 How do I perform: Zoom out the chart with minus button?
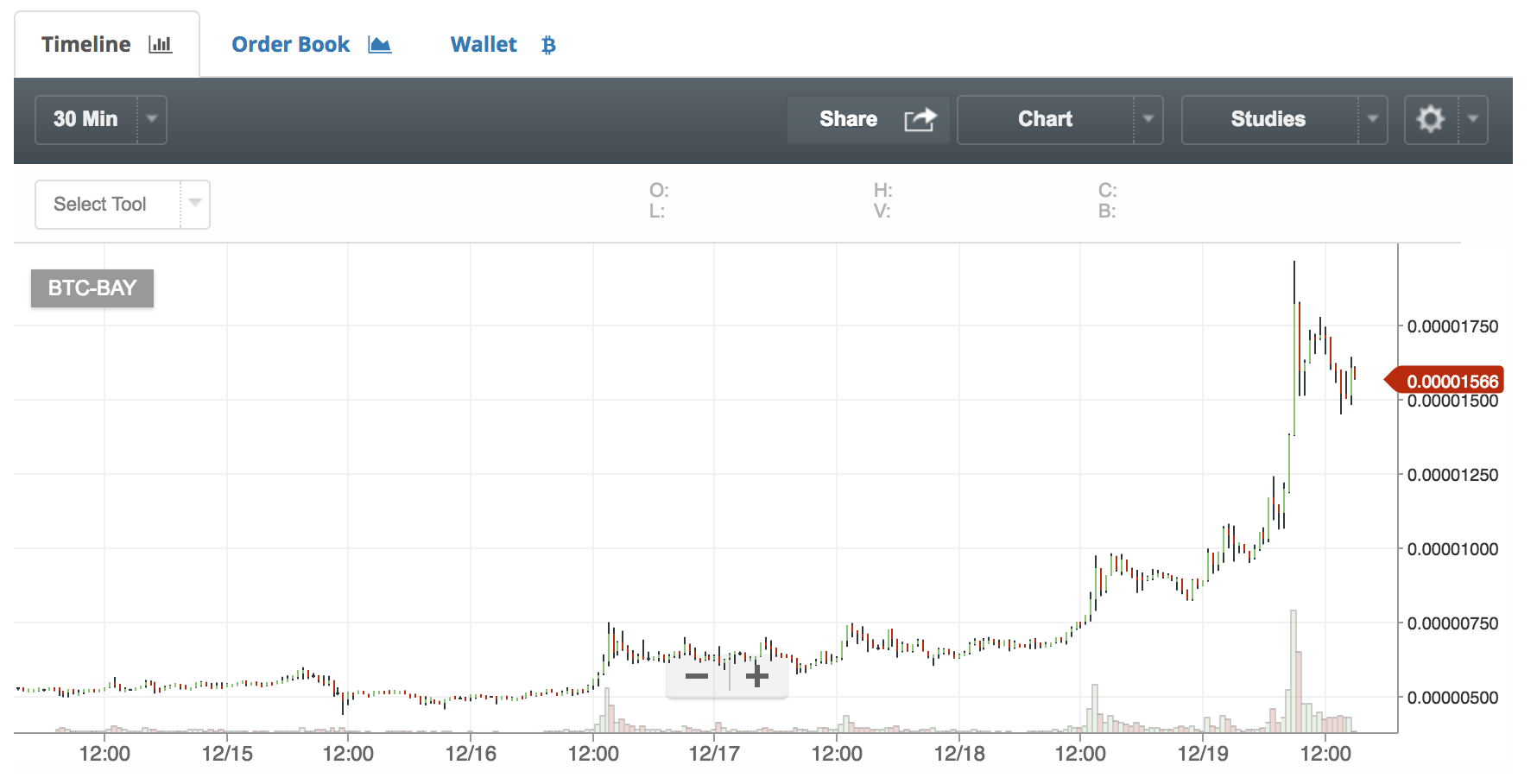(697, 676)
